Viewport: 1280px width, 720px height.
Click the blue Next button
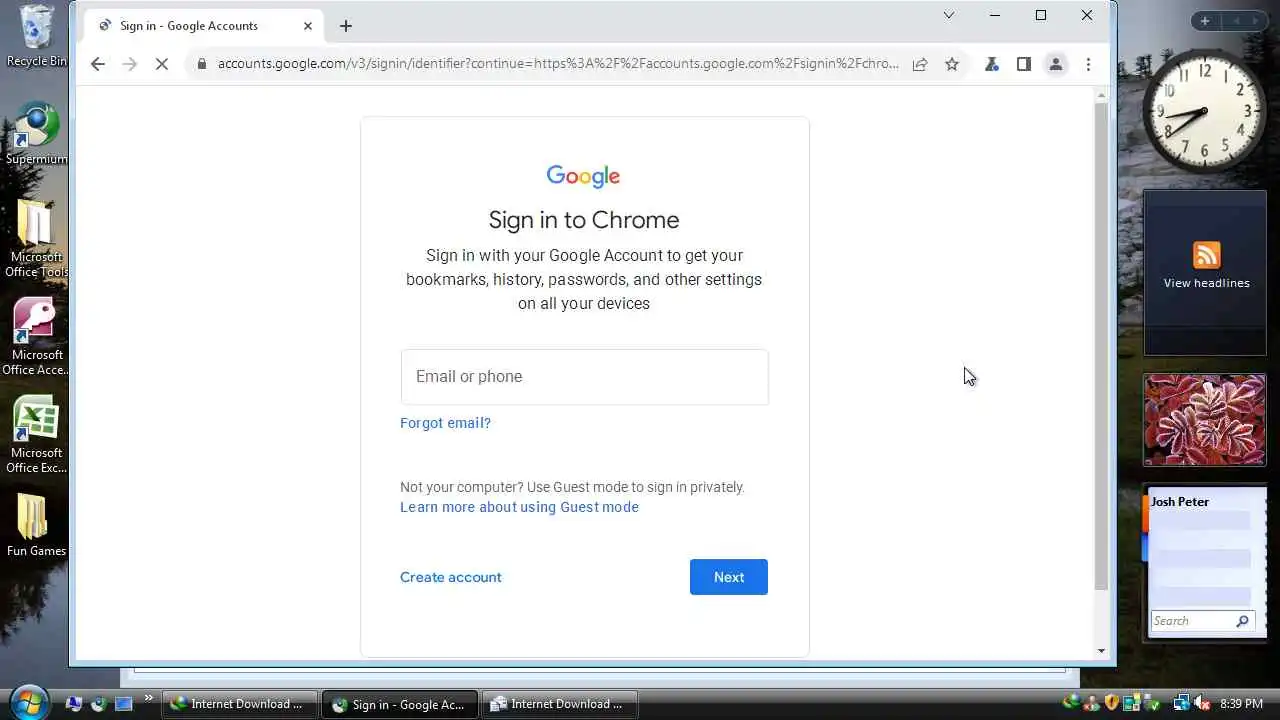click(x=729, y=577)
